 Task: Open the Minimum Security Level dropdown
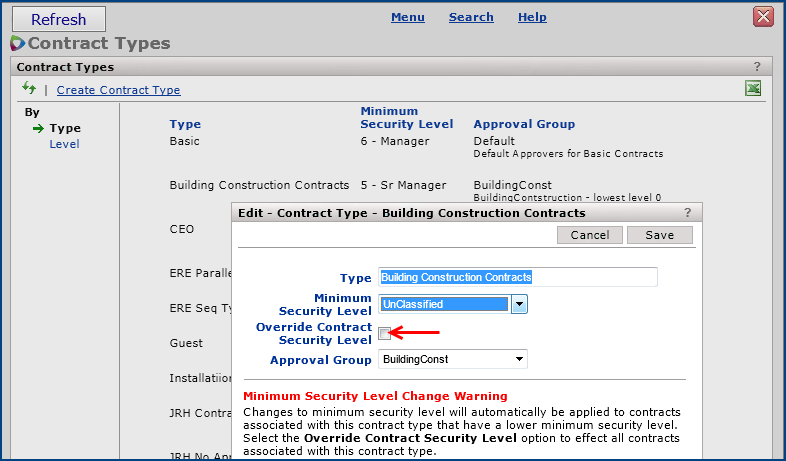519,304
